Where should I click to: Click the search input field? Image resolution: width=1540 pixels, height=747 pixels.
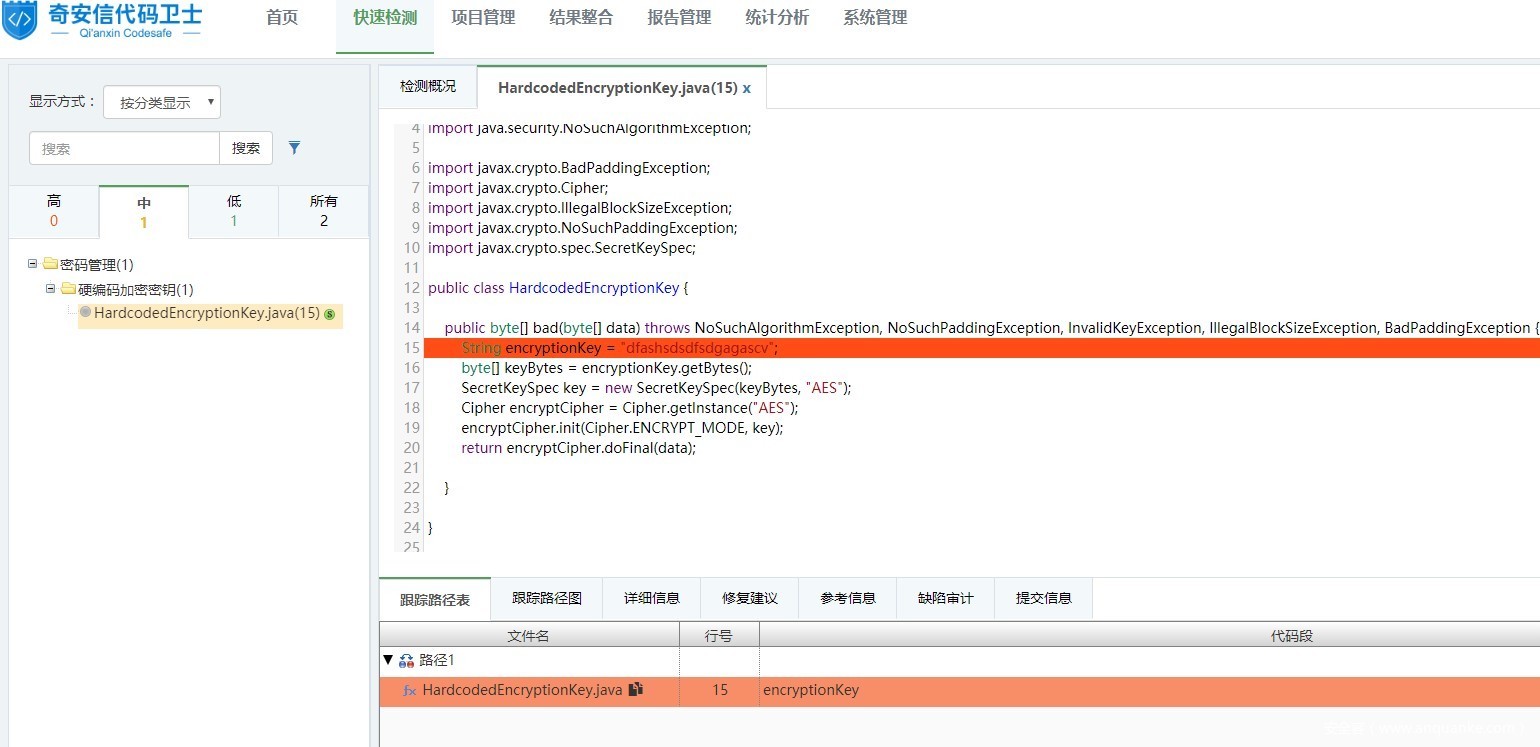coord(124,148)
